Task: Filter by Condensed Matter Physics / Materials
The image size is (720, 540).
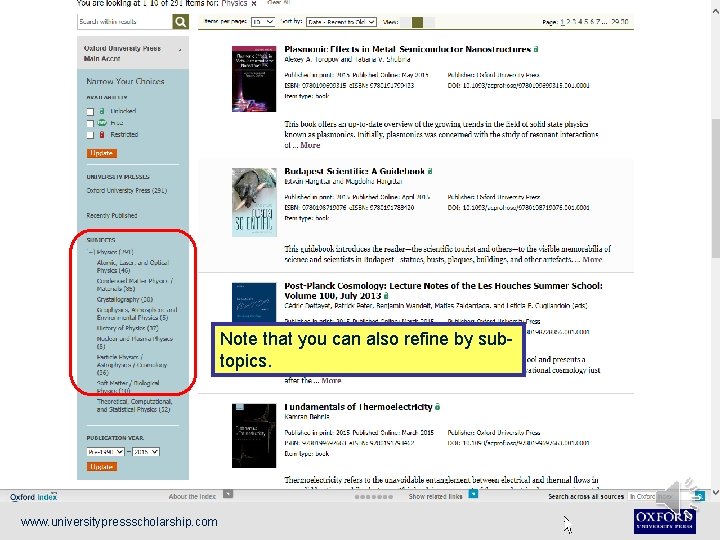Action: (135, 285)
